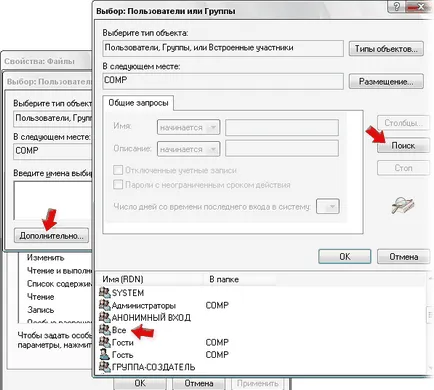434x390 pixels.
Task: Click the Размещение button
Action: pos(386,81)
